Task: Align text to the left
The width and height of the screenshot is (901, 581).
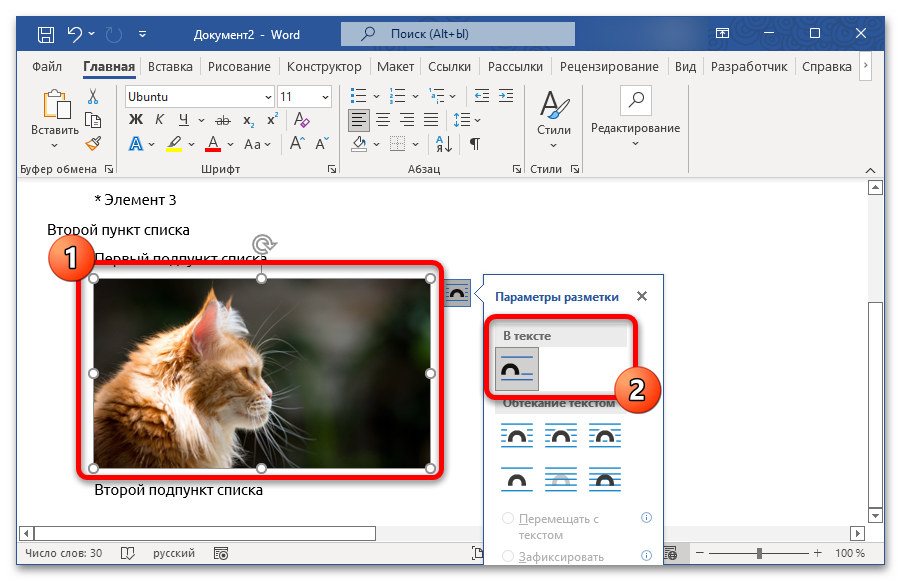Action: click(x=359, y=120)
